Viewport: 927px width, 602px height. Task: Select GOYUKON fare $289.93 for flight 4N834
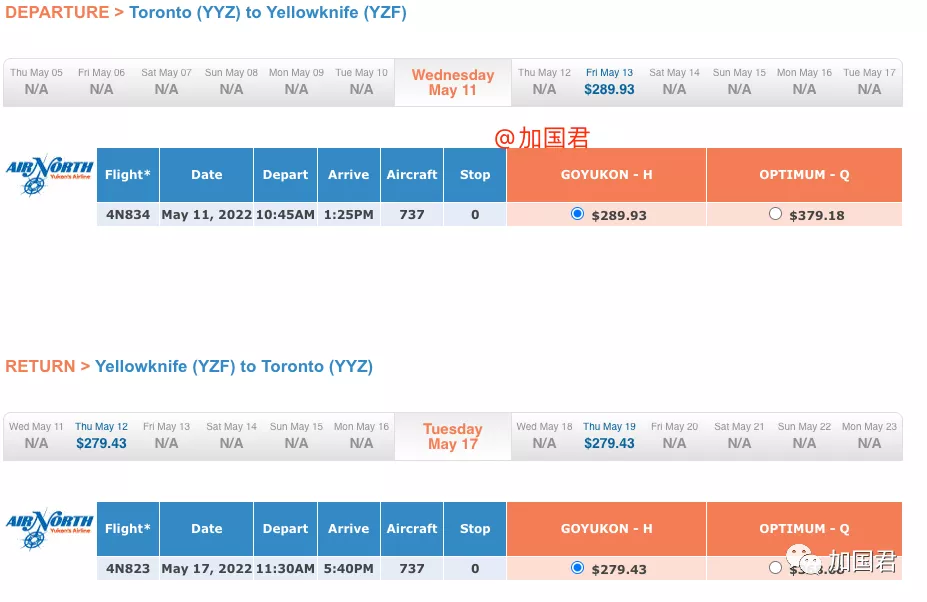pyautogui.click(x=578, y=214)
